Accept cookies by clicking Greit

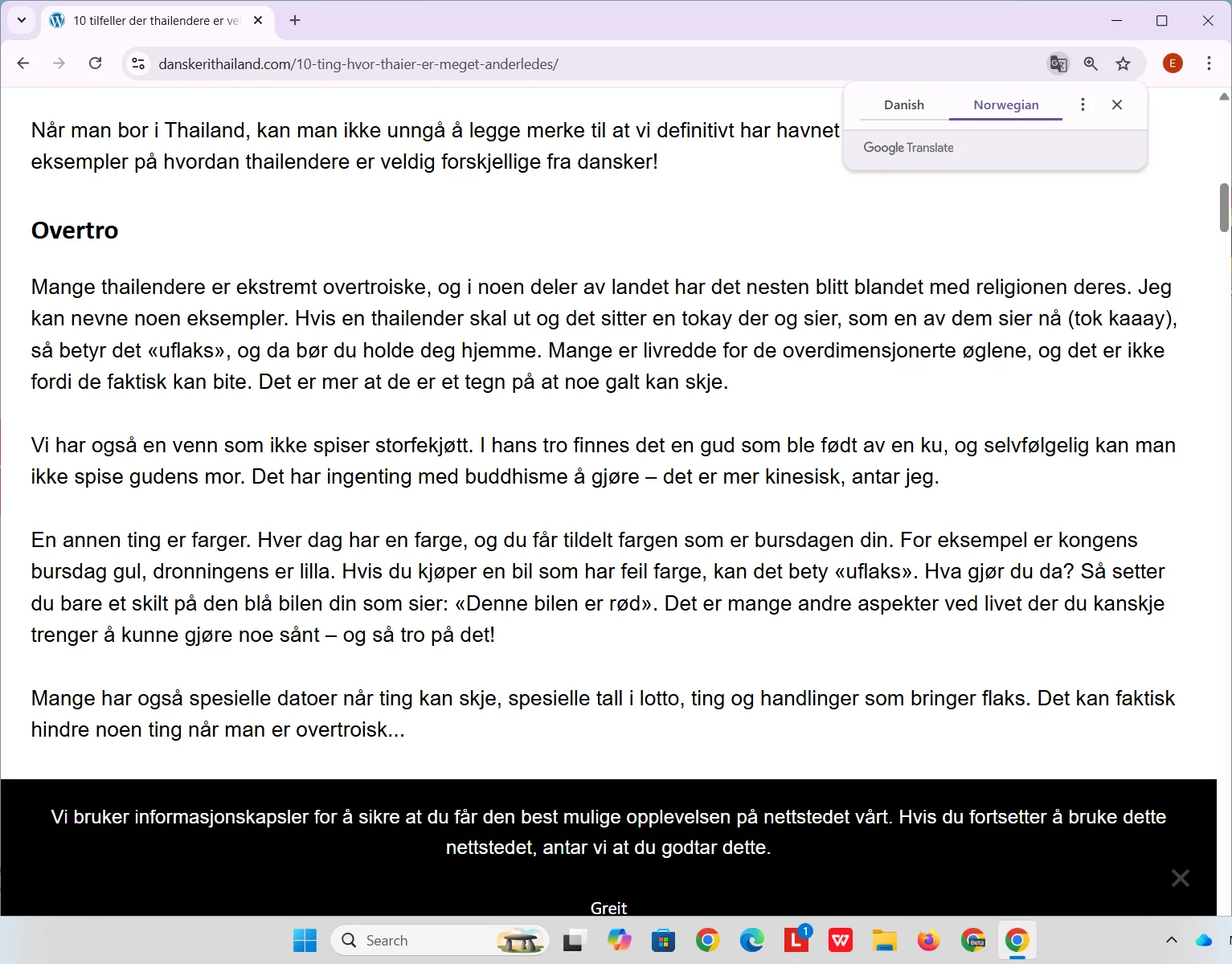click(x=608, y=908)
